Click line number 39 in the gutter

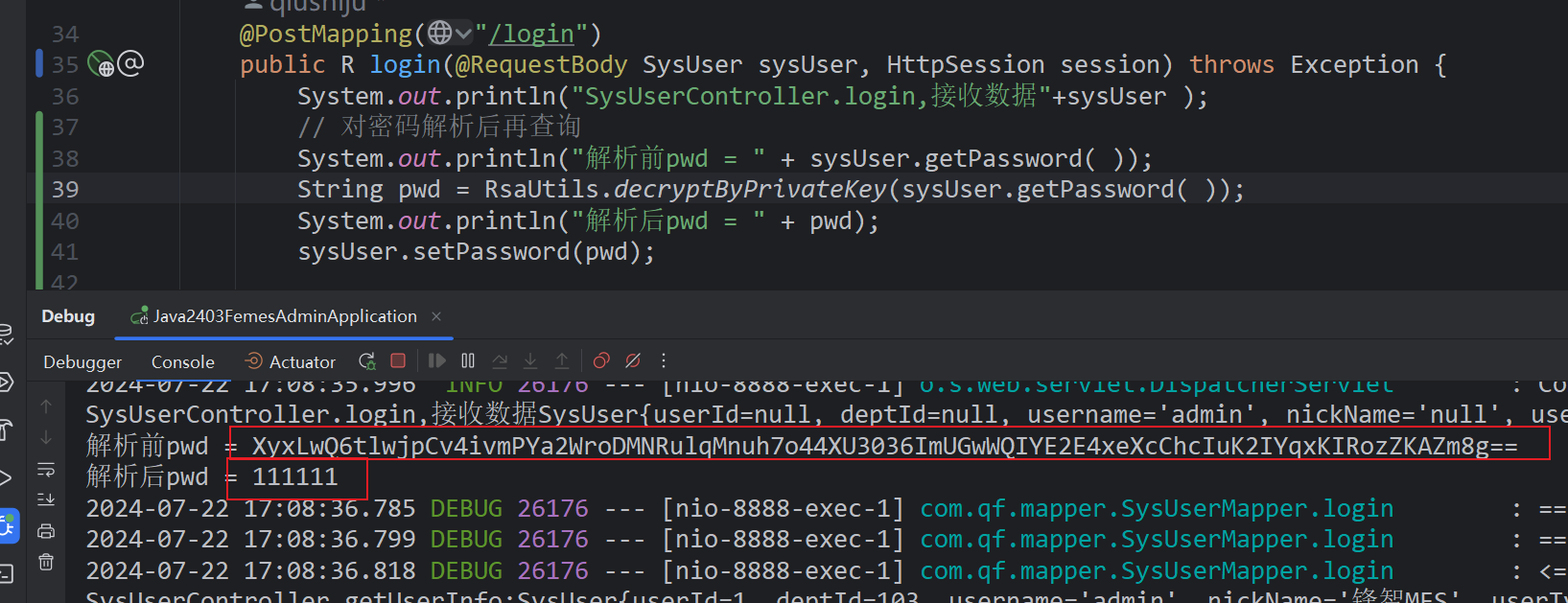point(65,189)
